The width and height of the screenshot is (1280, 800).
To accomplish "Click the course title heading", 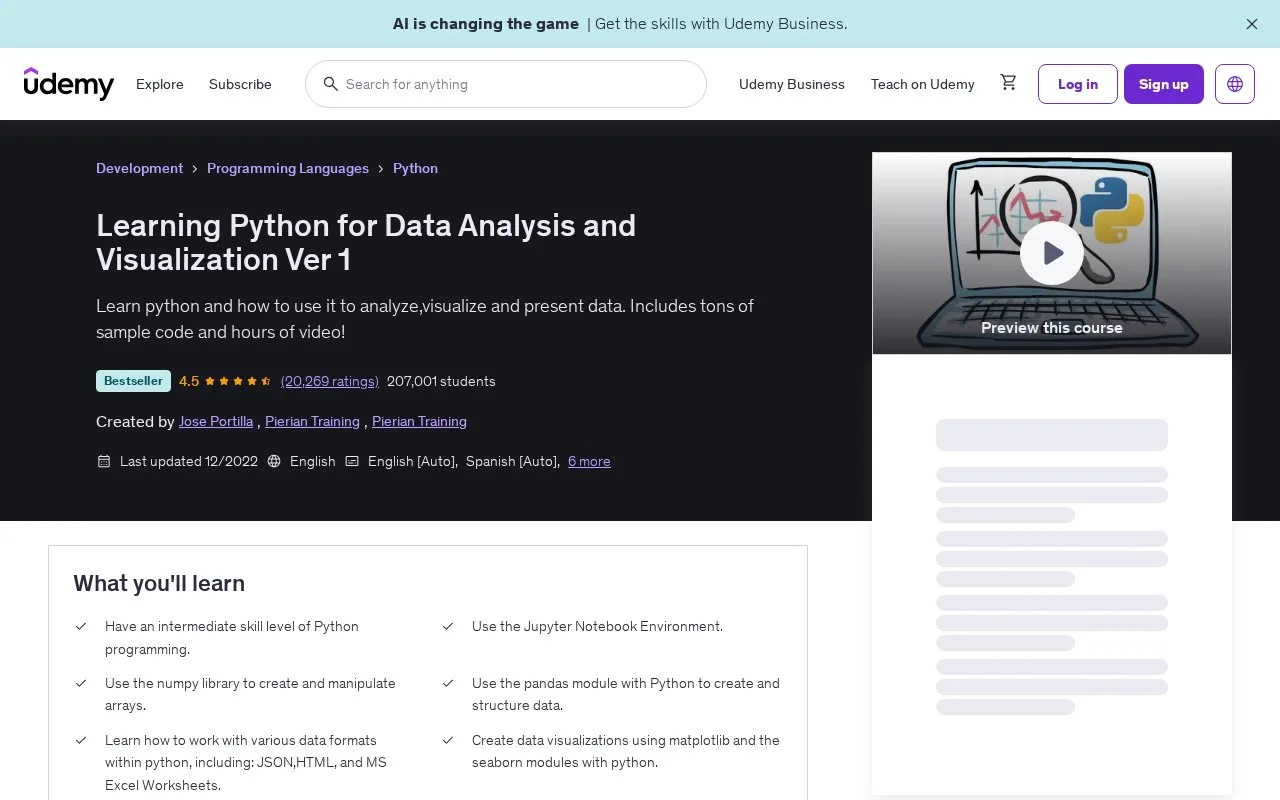I will coord(366,242).
